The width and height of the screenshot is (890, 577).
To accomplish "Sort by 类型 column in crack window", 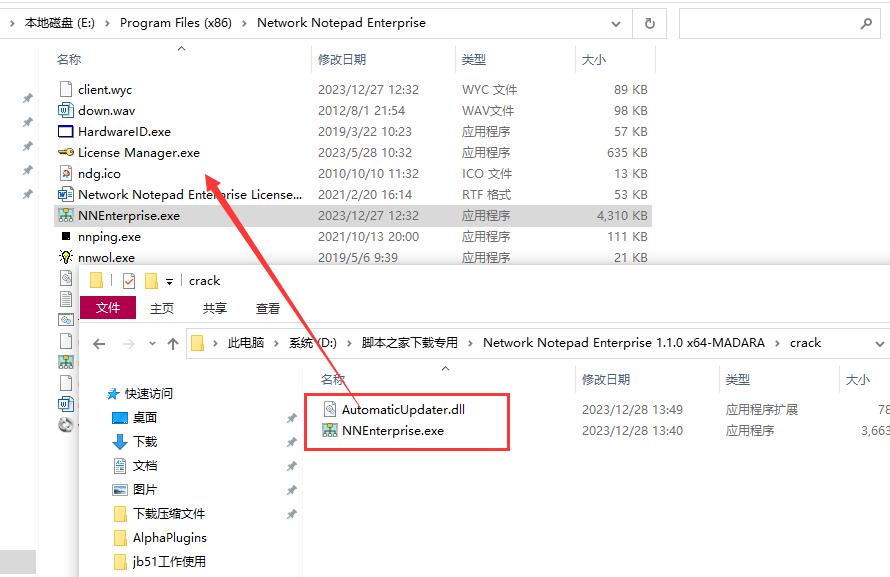I will pyautogui.click(x=737, y=380).
